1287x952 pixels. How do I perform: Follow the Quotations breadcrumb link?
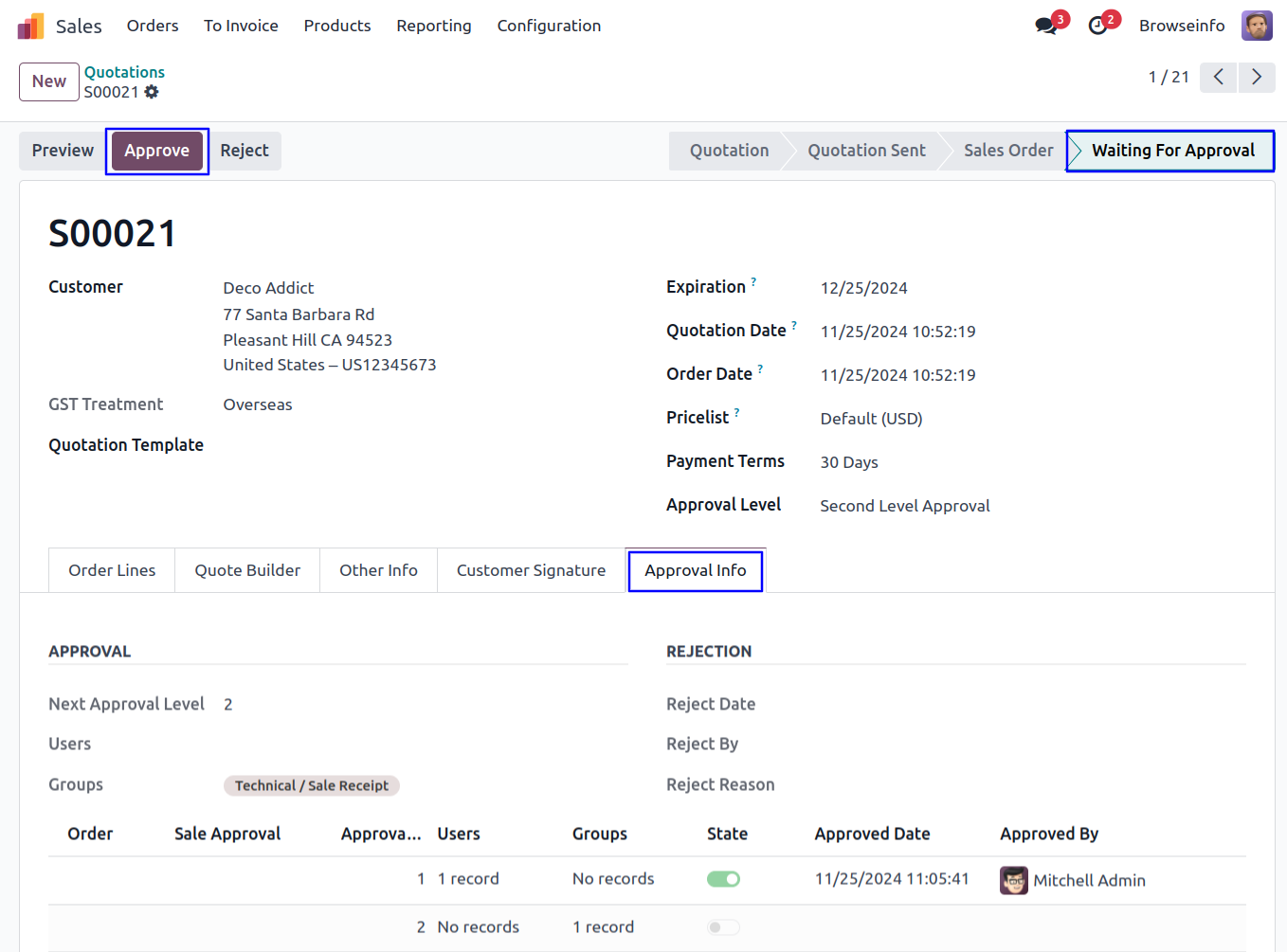(x=124, y=72)
